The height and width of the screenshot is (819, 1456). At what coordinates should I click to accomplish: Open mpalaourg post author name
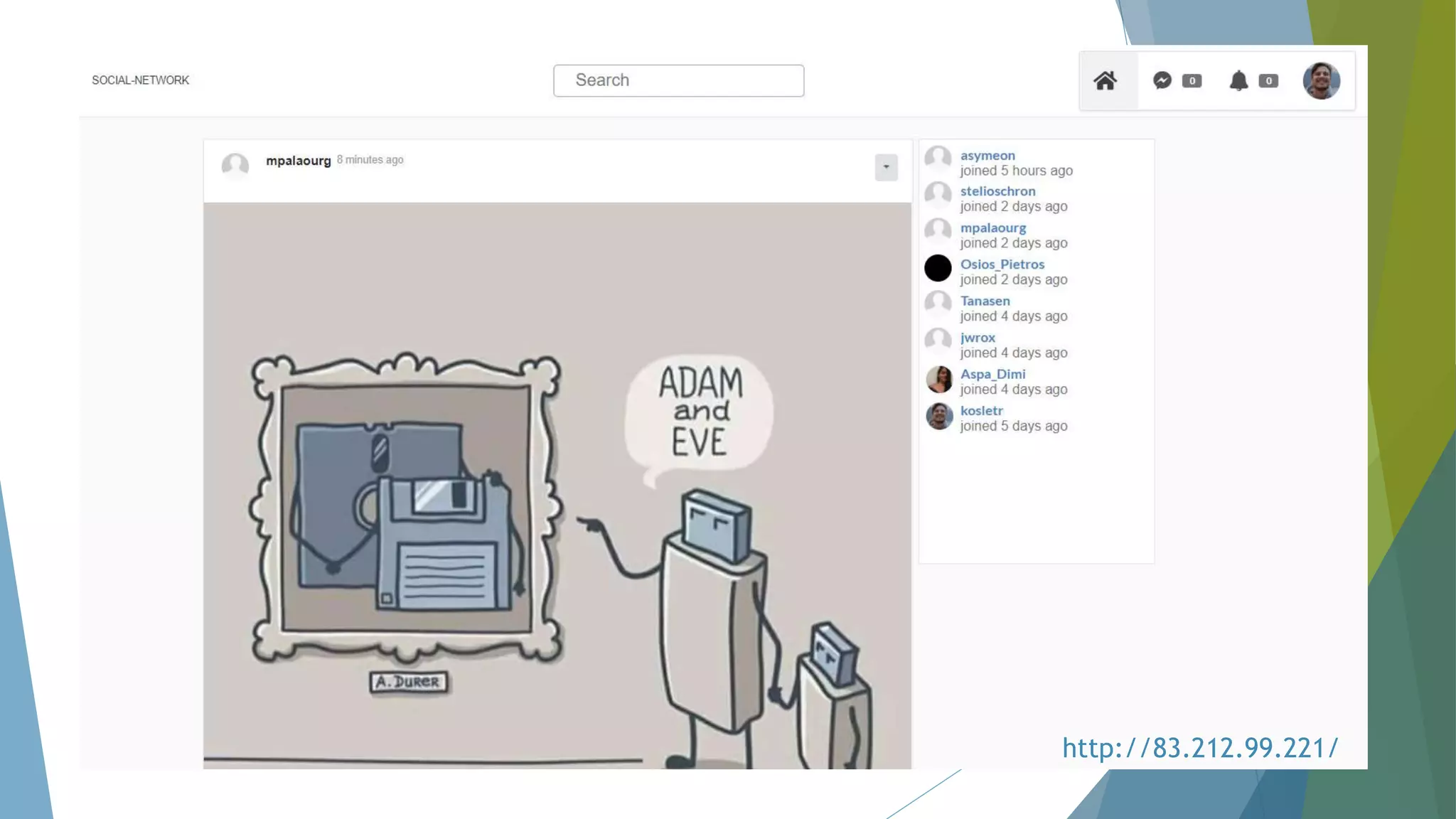298,161
